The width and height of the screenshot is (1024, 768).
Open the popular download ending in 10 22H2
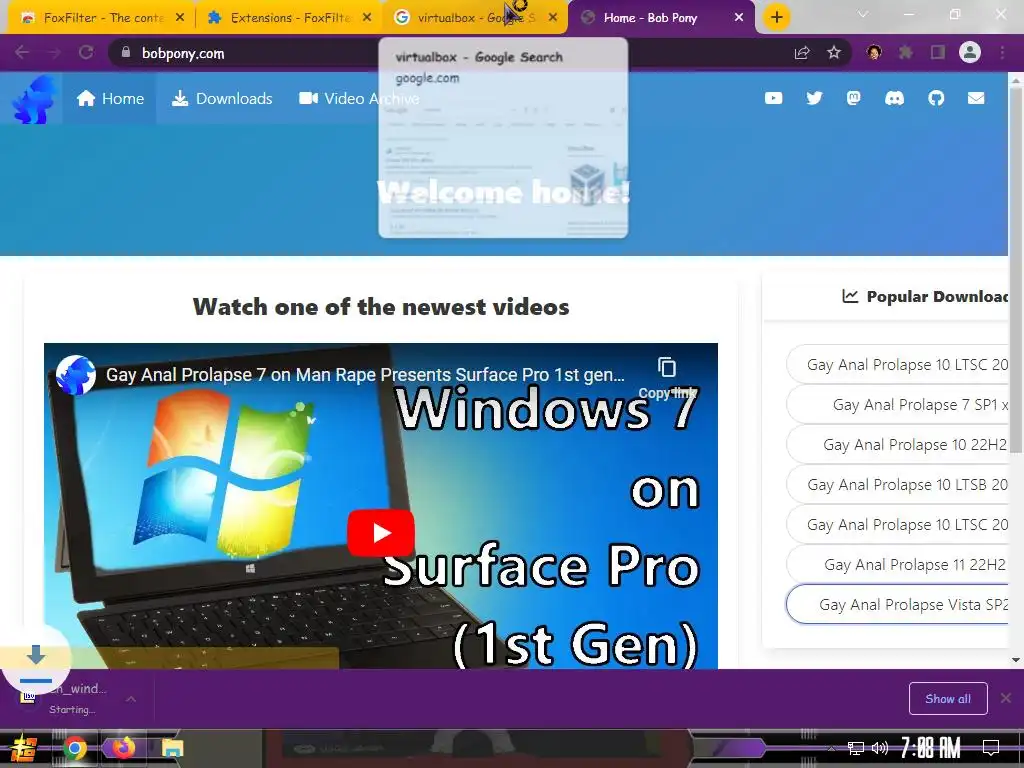pos(898,445)
